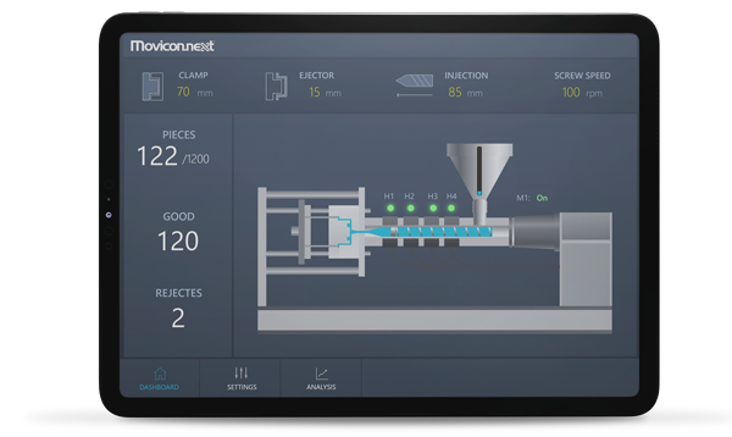Open the Analysis tab
732x437 pixels.
[x=321, y=379]
